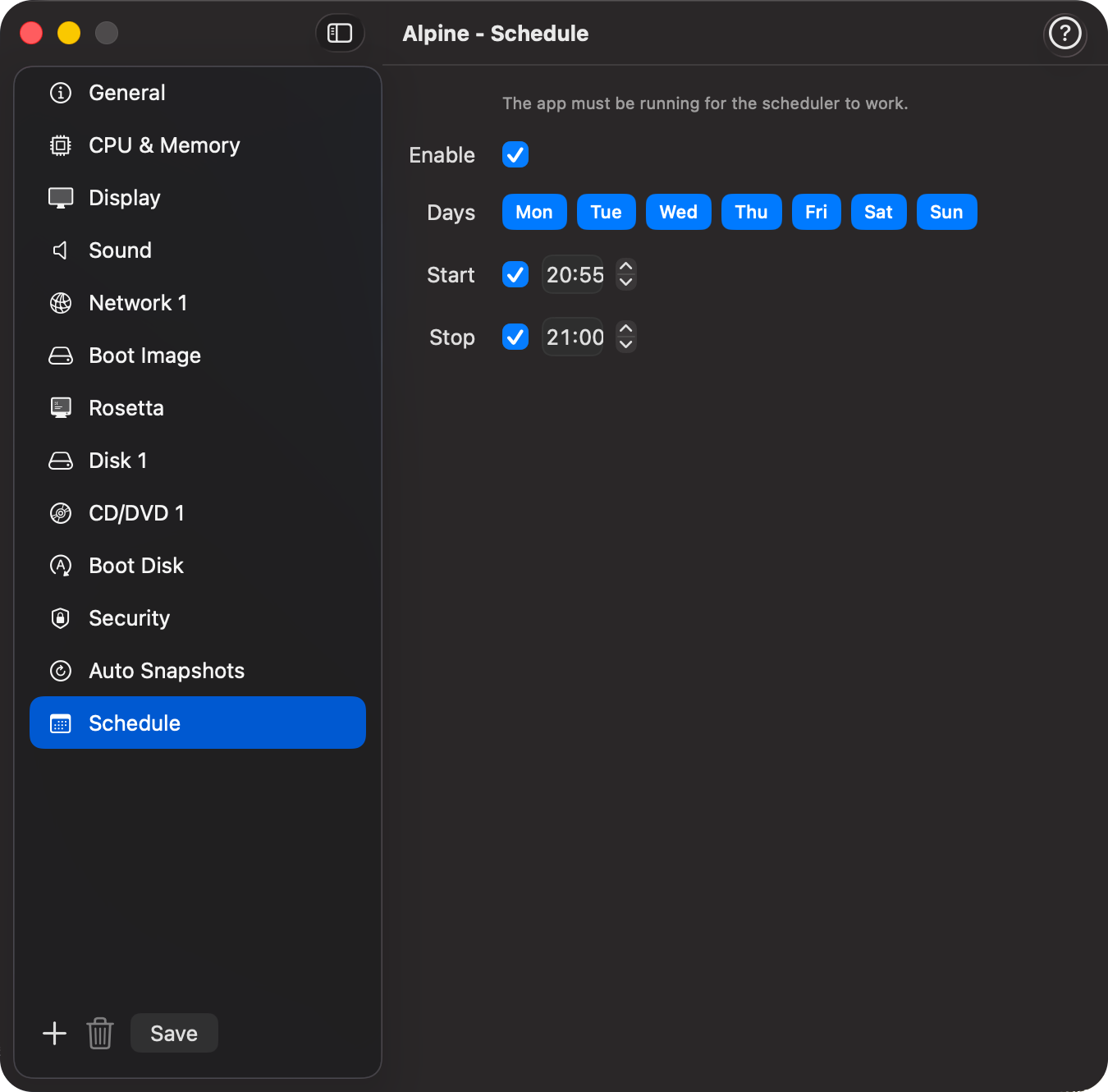Open the Security lock icon
The height and width of the screenshot is (1092, 1108).
[x=60, y=617]
